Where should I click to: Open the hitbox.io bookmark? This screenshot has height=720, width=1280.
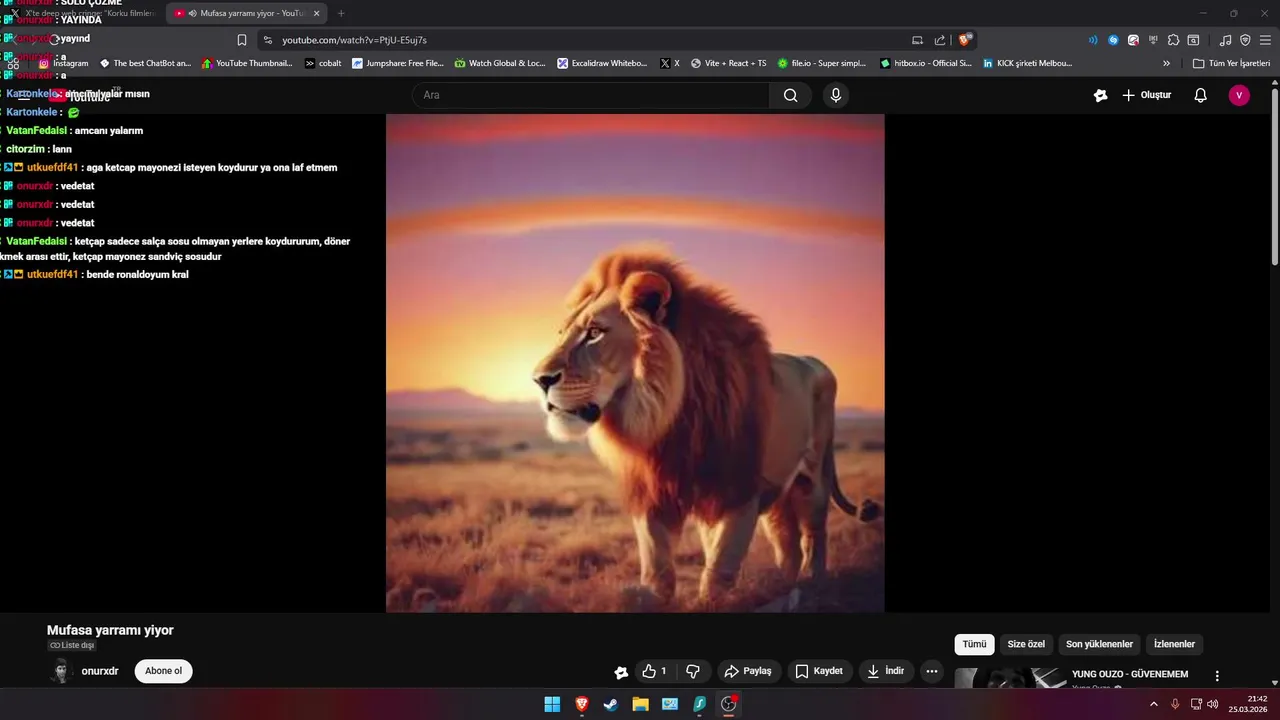click(925, 63)
